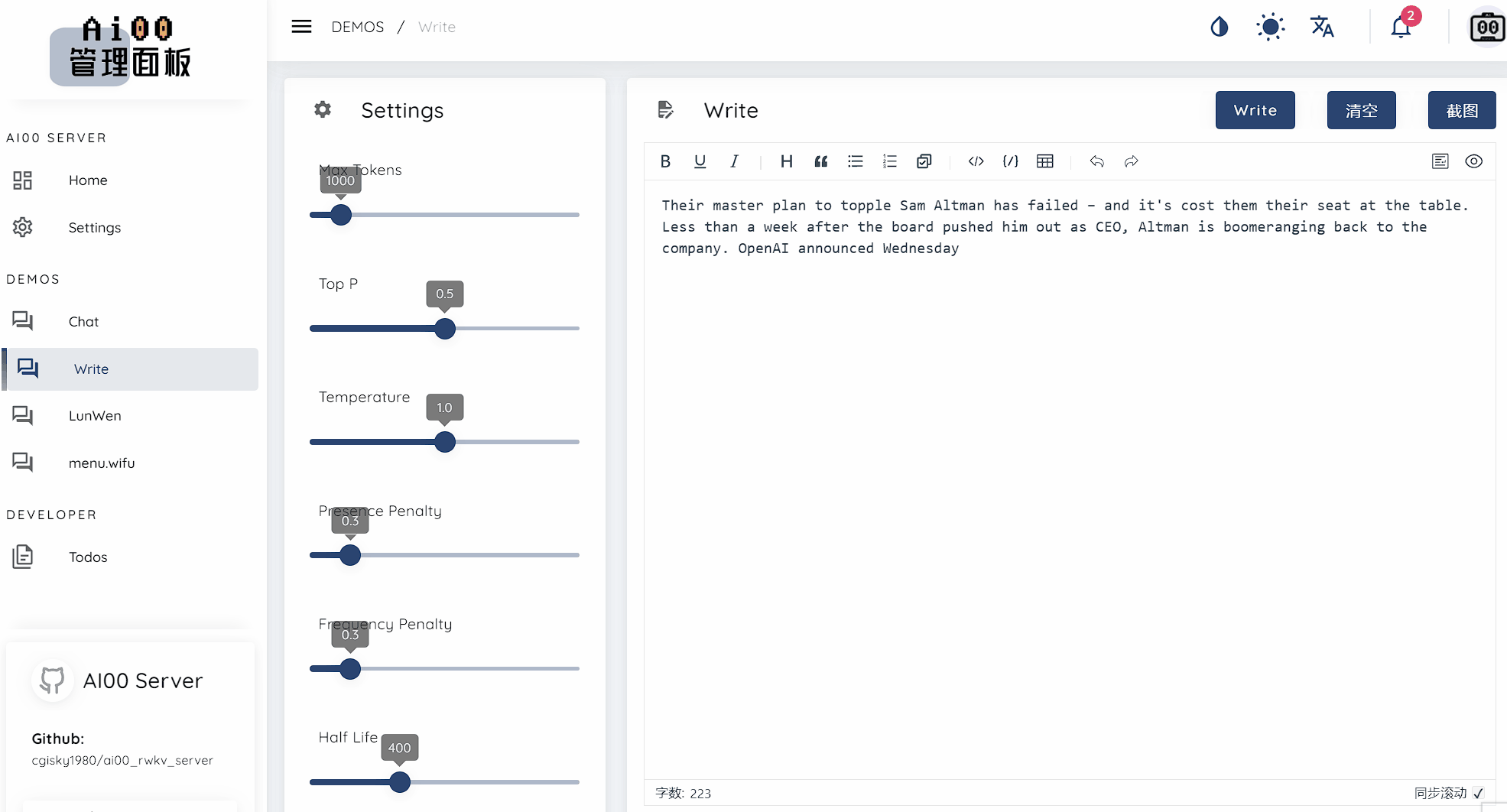
Task: Click the Write generate button
Action: [1255, 110]
